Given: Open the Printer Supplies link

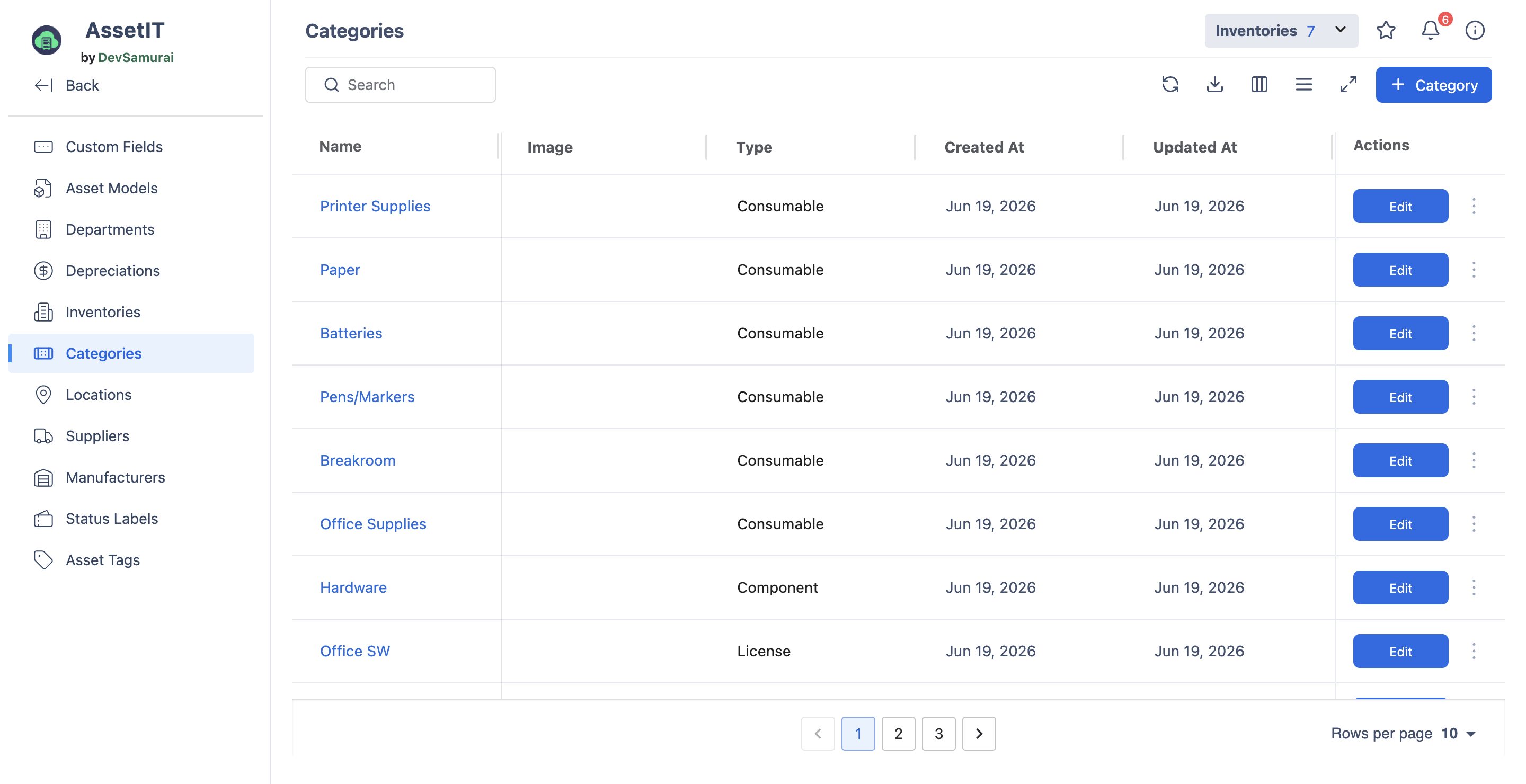Looking at the screenshot, I should click(x=375, y=206).
